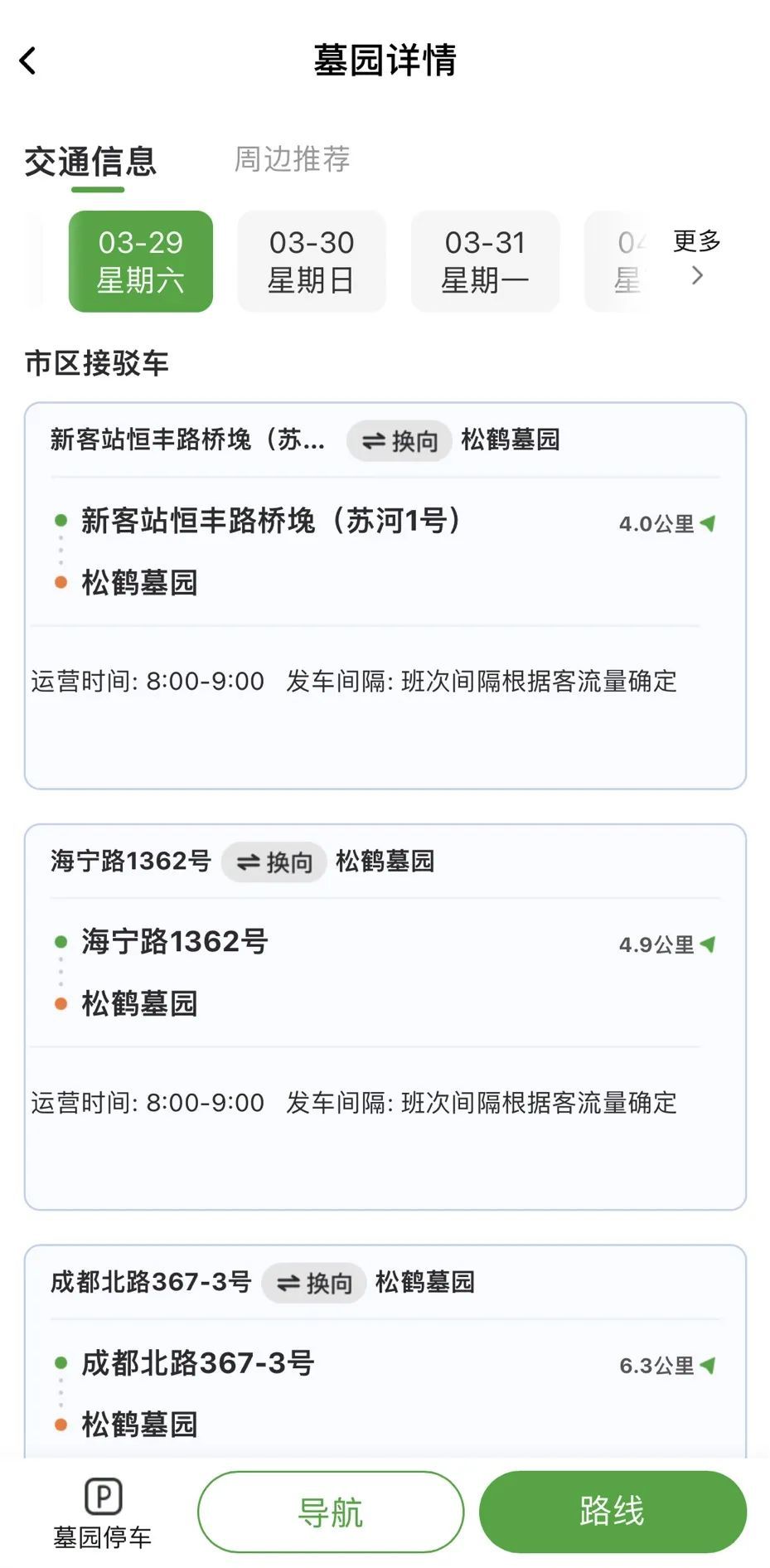Tap the 4.0公里 navigation arrow icon
The height and width of the screenshot is (1568, 770).
(x=708, y=523)
